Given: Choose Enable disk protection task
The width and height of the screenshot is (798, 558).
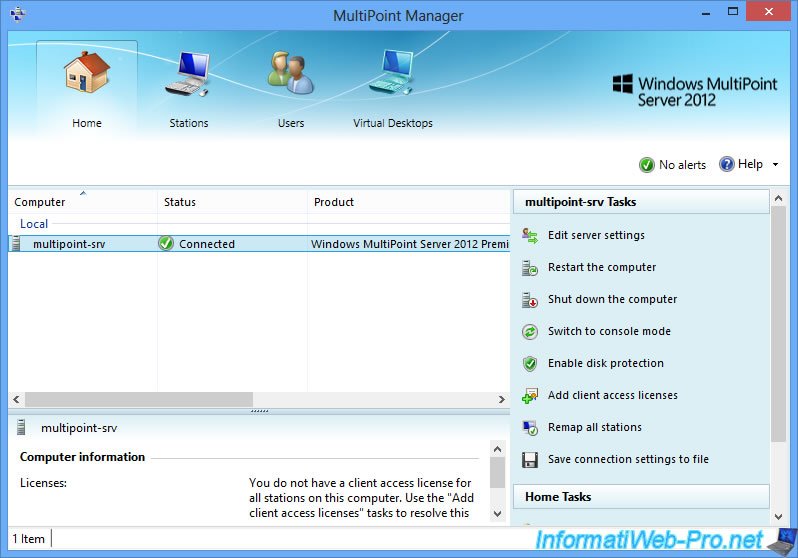Looking at the screenshot, I should 606,364.
